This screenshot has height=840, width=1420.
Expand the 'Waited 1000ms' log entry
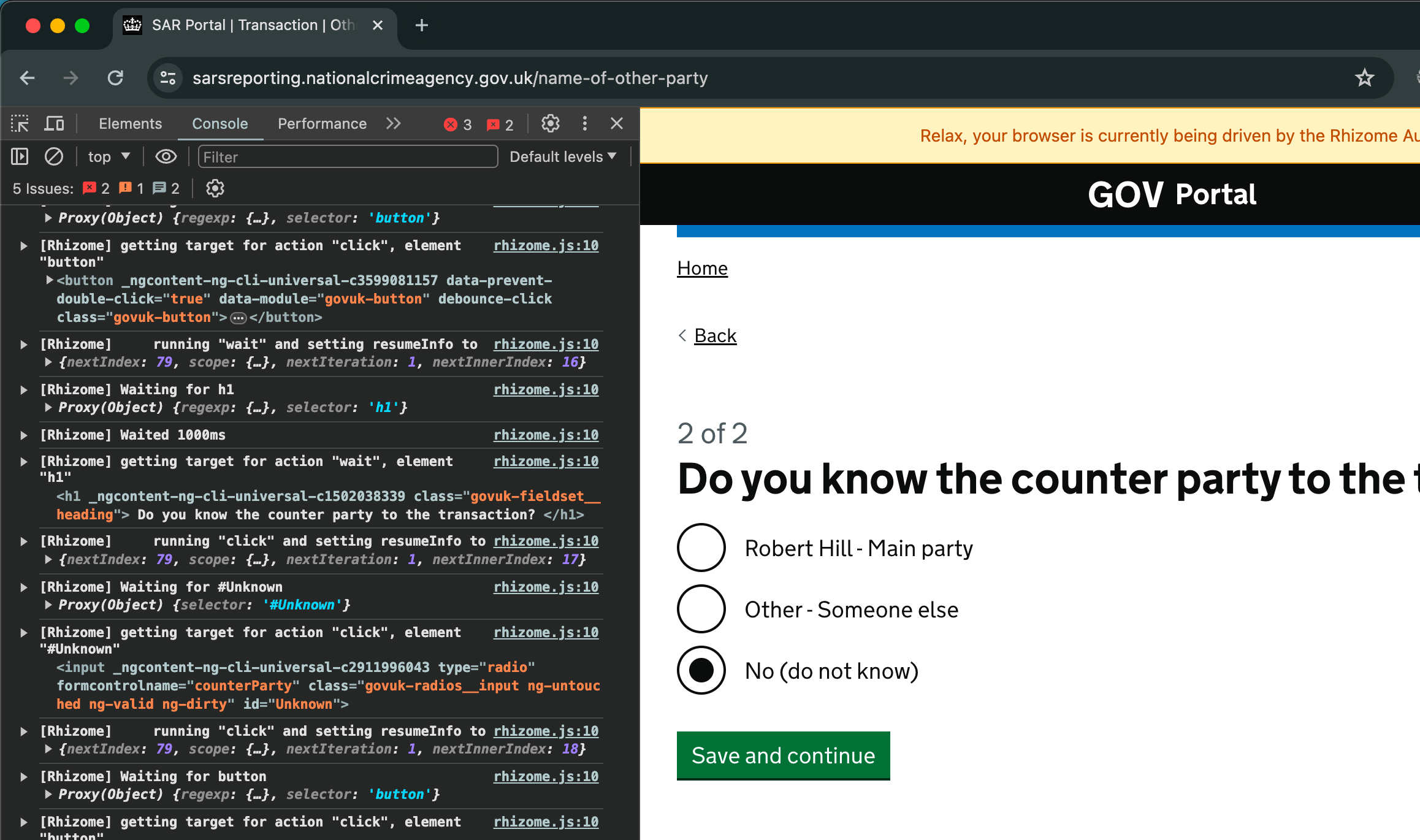(x=24, y=435)
